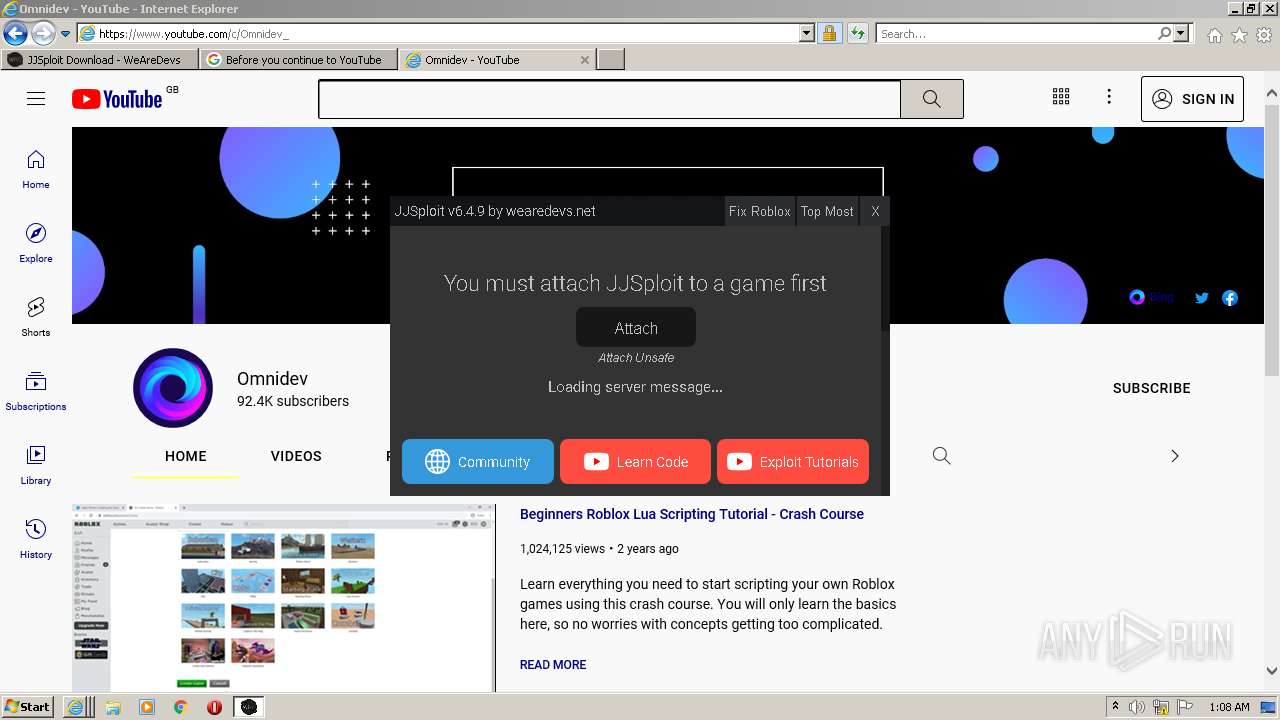Screen dimensions: 1280x720
Task: Go to Home in YouTube sidebar
Action: tap(36, 169)
